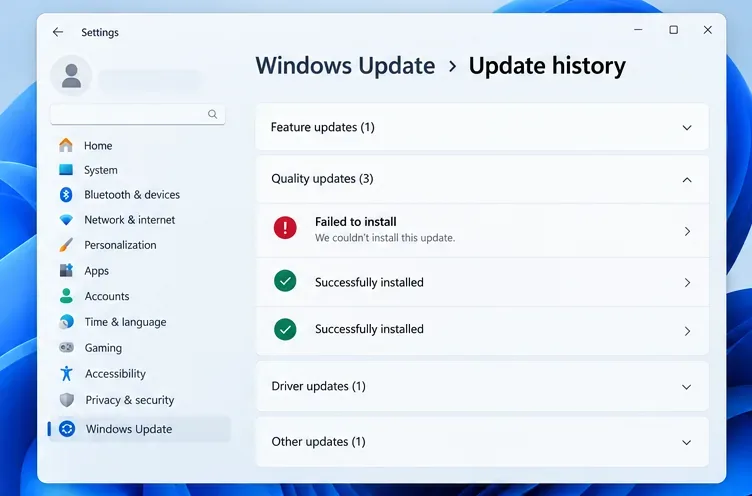
Task: Go to Privacy & security
Action: click(129, 400)
